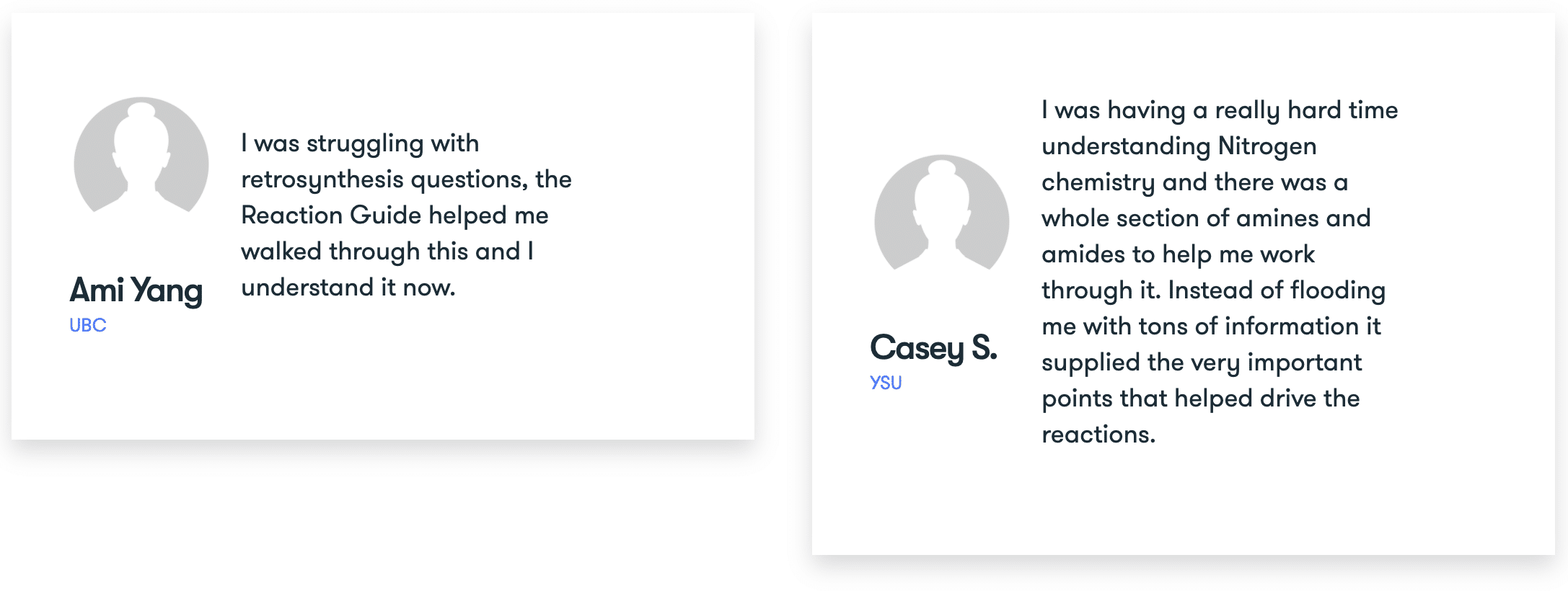The height and width of the screenshot is (591, 1568).
Task: Select the Ami Yang name heading
Action: tap(136, 290)
